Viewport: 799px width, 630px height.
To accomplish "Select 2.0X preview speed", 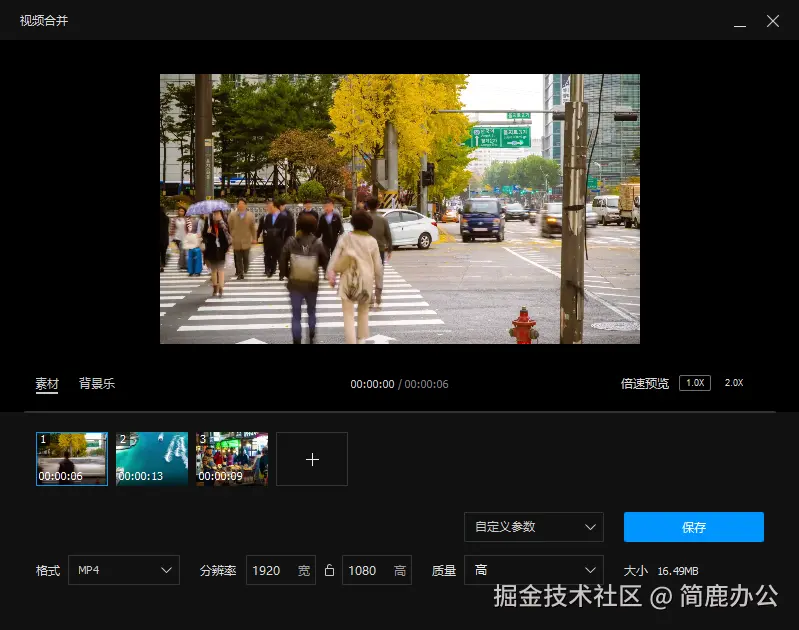I will [734, 383].
